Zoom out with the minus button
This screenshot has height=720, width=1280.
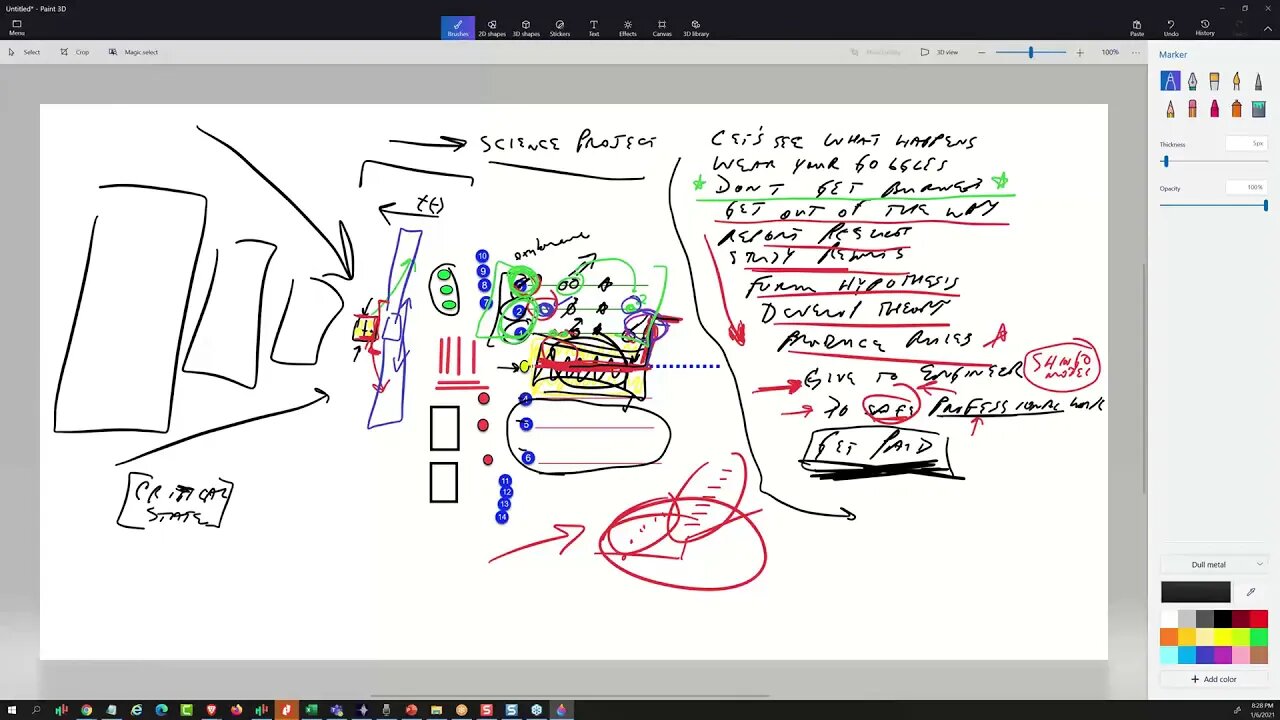coord(982,52)
